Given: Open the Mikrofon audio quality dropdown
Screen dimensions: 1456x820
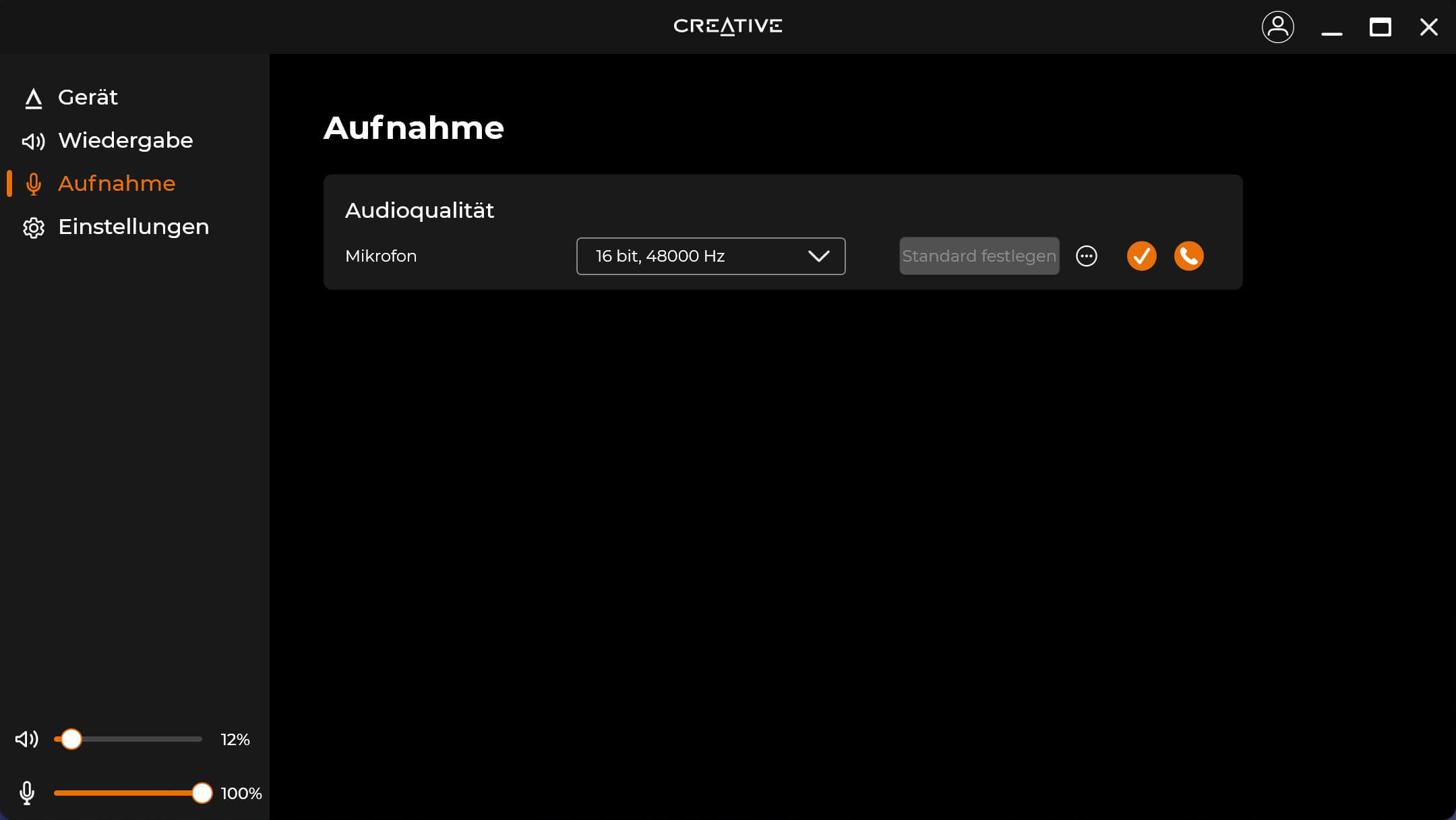Looking at the screenshot, I should coord(710,256).
